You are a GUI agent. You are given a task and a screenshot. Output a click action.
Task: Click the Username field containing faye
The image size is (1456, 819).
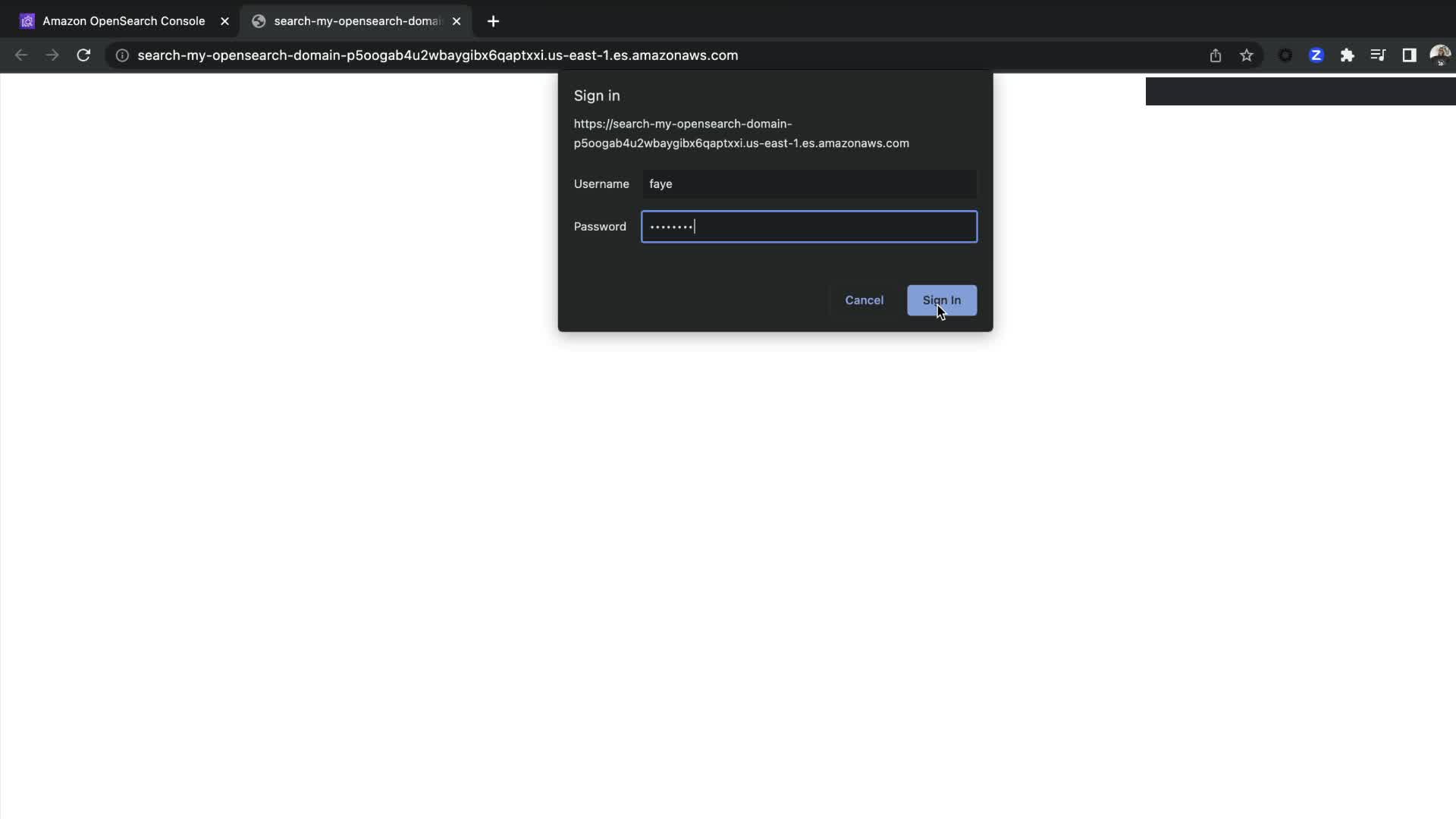(808, 184)
